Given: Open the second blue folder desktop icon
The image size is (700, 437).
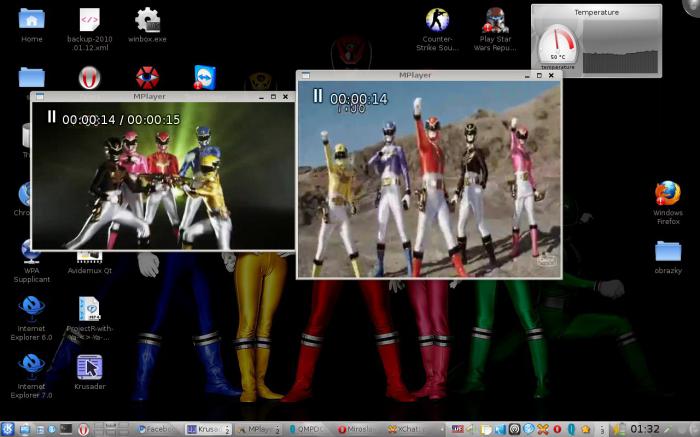Looking at the screenshot, I should [x=31, y=77].
